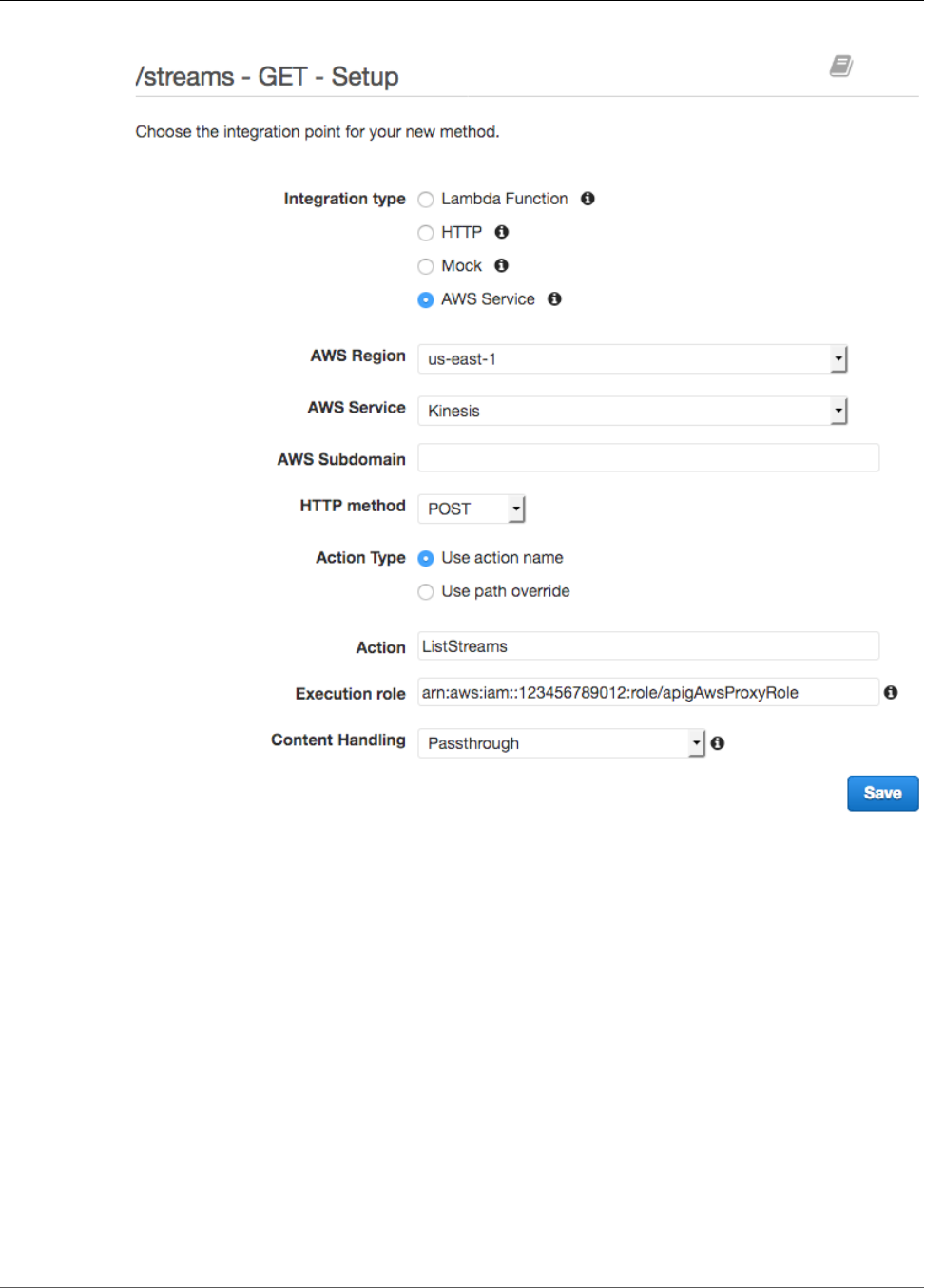Open the AWS Region dropdown
The height and width of the screenshot is (1288, 925).
tap(632, 359)
